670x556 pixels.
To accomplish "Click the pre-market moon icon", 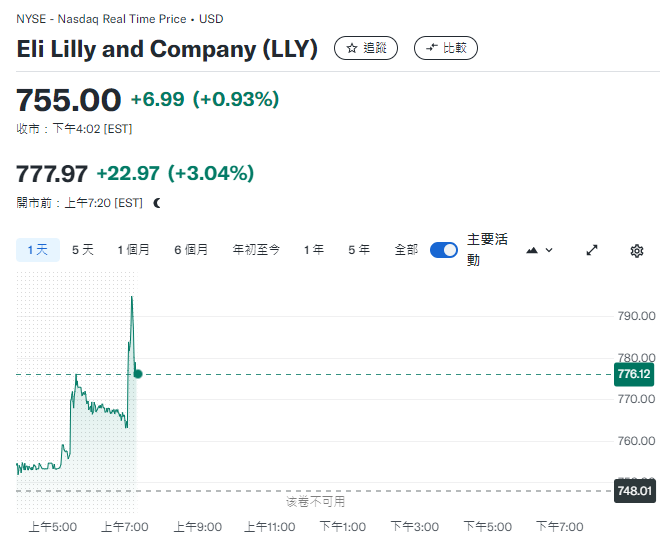I will [x=157, y=203].
